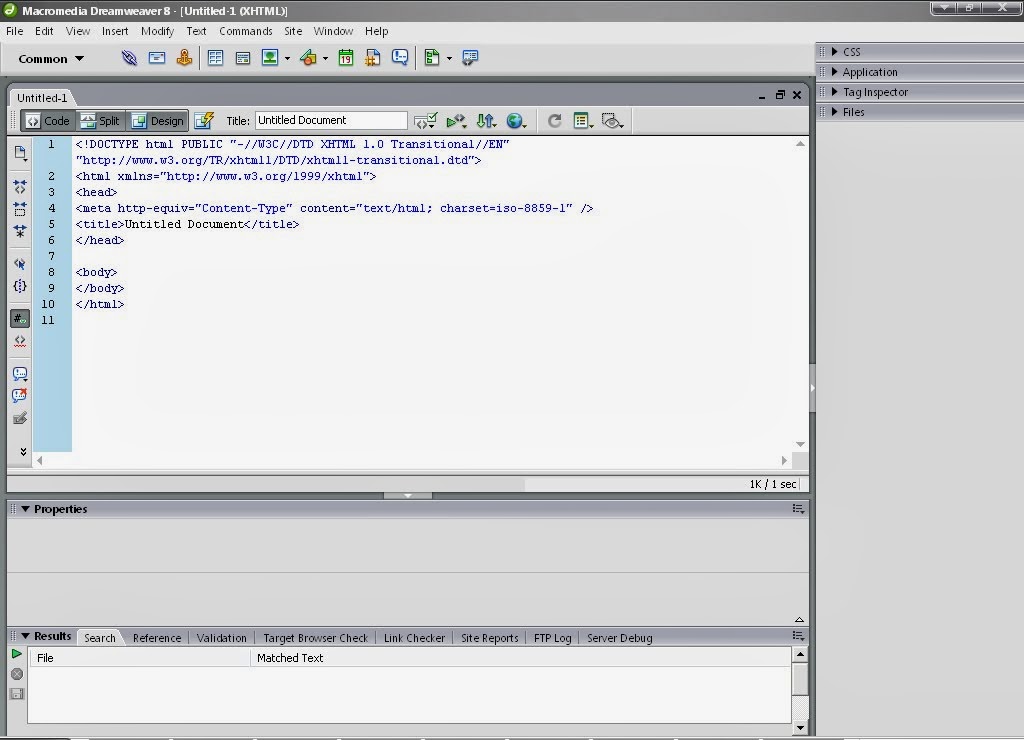1024x740 pixels.
Task: Open the Site menu
Action: pyautogui.click(x=293, y=31)
